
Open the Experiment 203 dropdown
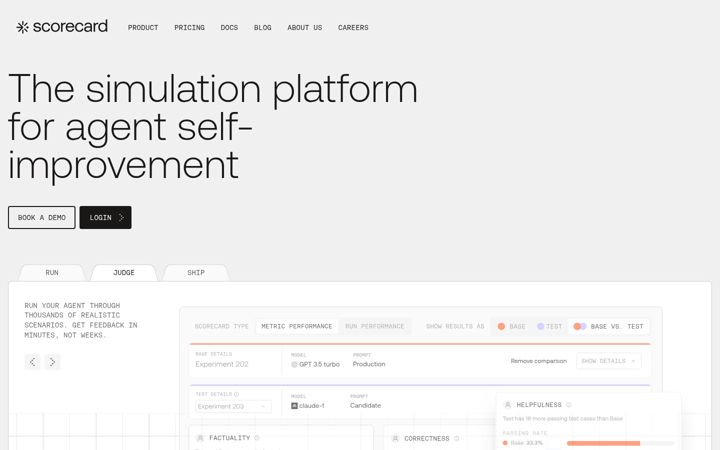click(x=233, y=406)
